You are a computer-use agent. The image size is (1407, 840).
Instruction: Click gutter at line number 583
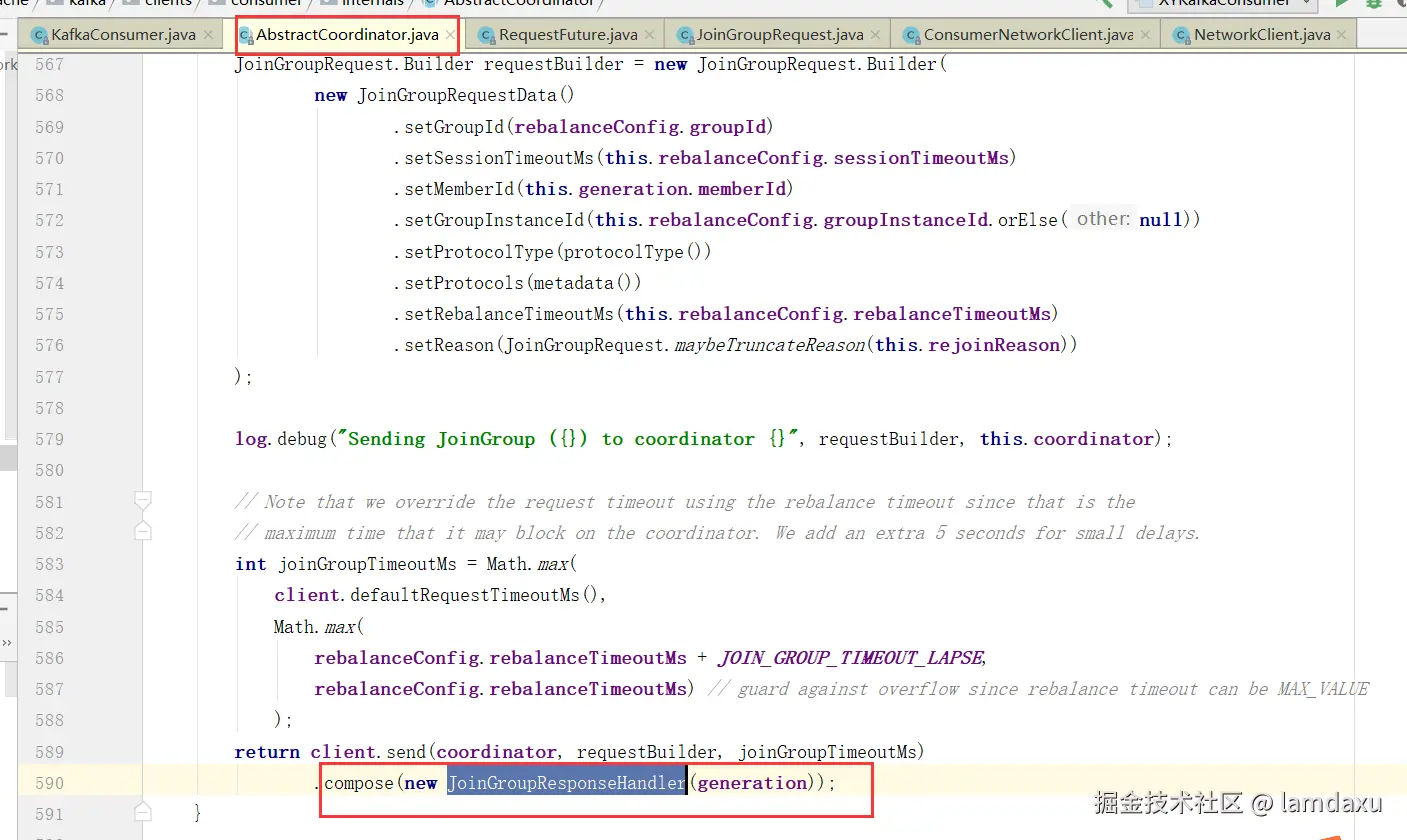(x=49, y=564)
